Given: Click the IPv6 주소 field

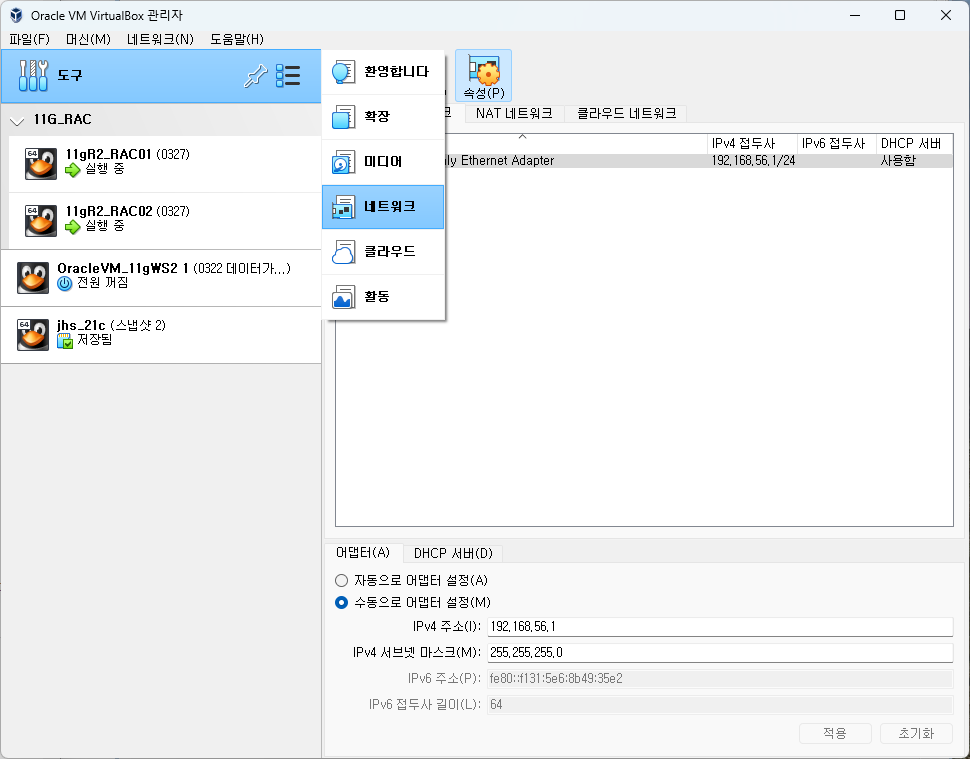Looking at the screenshot, I should point(720,679).
